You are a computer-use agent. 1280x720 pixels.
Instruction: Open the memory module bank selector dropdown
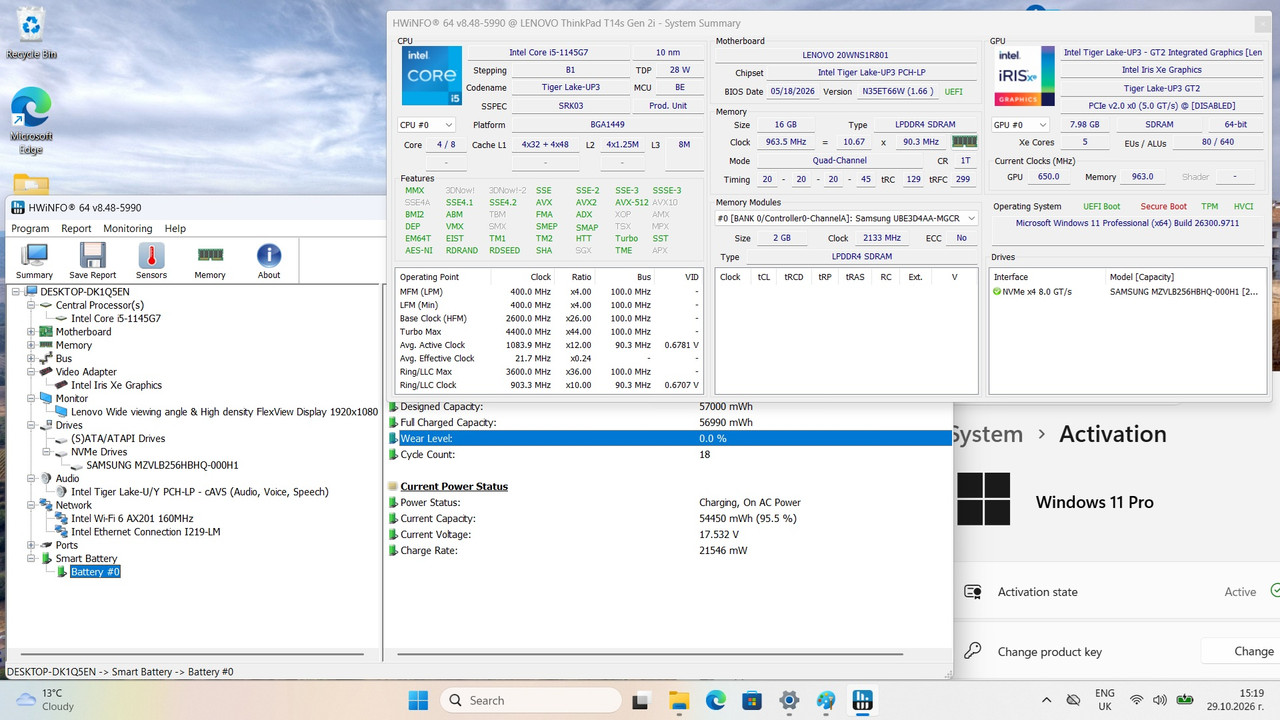pyautogui.click(x=846, y=218)
